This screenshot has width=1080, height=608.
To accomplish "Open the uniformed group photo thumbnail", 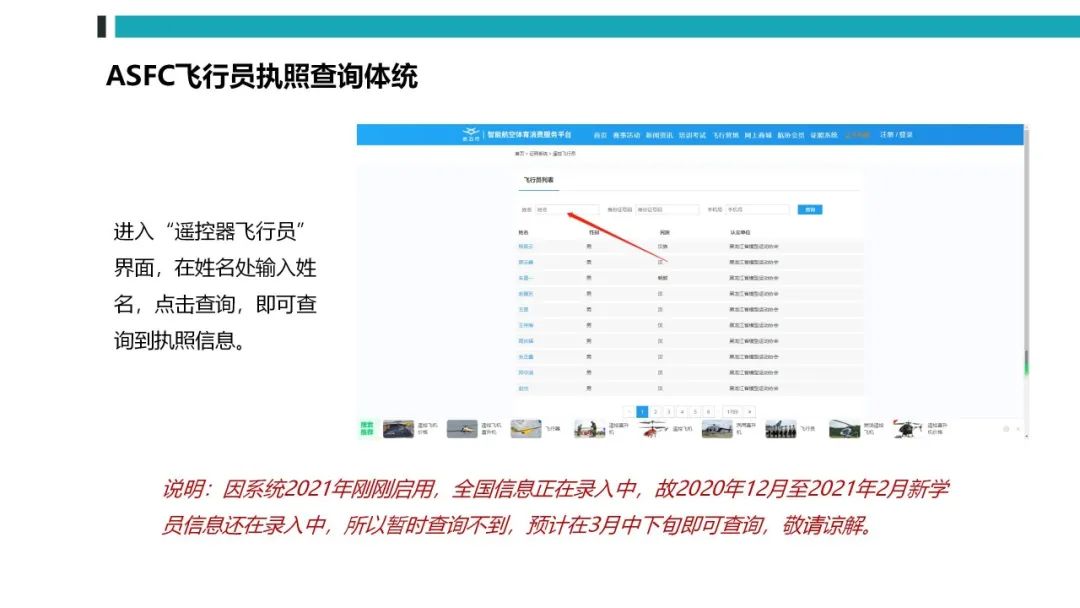I will coord(780,429).
